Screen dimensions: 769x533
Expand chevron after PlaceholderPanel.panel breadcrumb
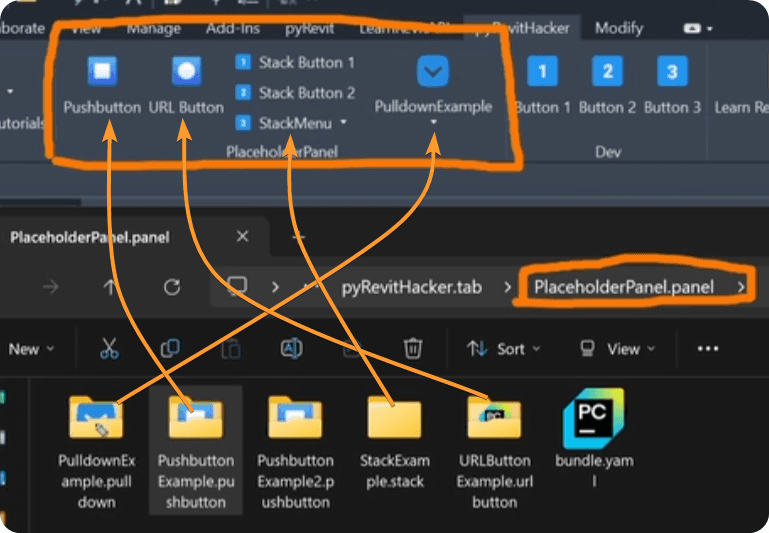[741, 287]
